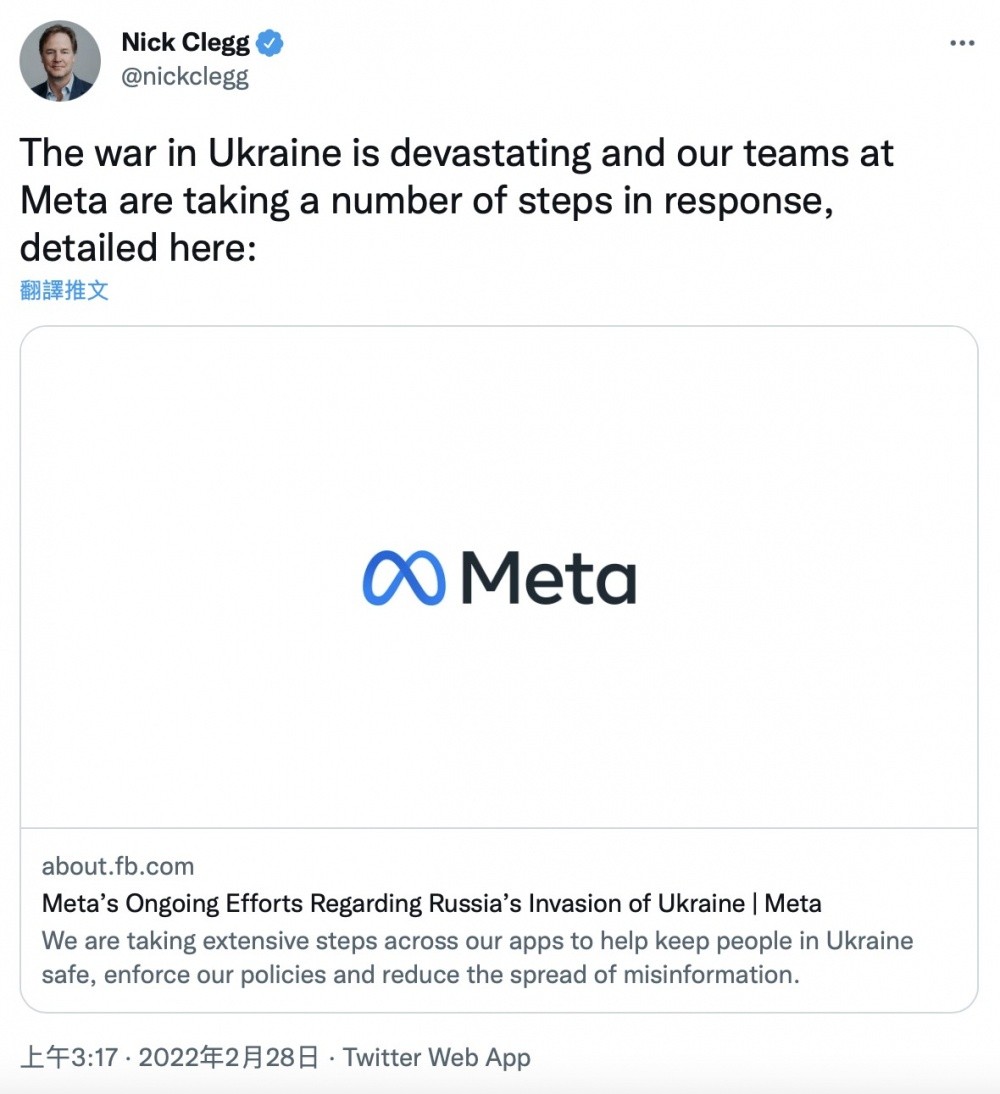The width and height of the screenshot is (1000, 1094).
Task: Open the about.fb.com domain label
Action: click(x=118, y=866)
